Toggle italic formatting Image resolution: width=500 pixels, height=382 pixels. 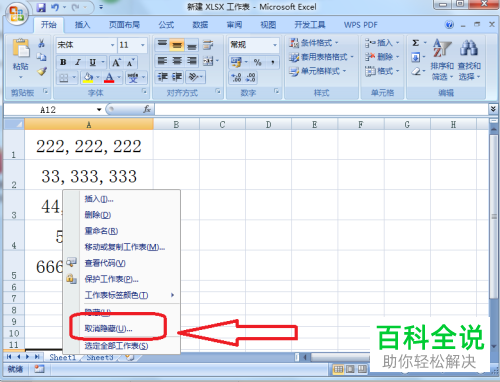tap(78, 62)
